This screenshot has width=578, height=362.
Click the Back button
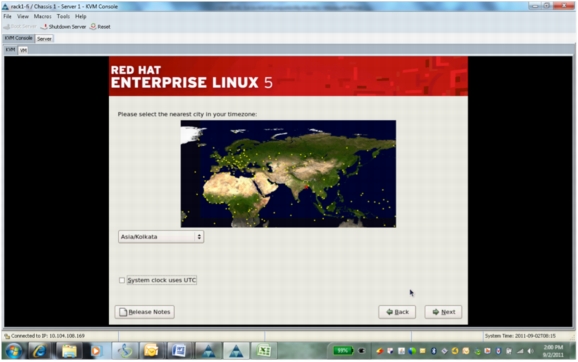tap(397, 312)
